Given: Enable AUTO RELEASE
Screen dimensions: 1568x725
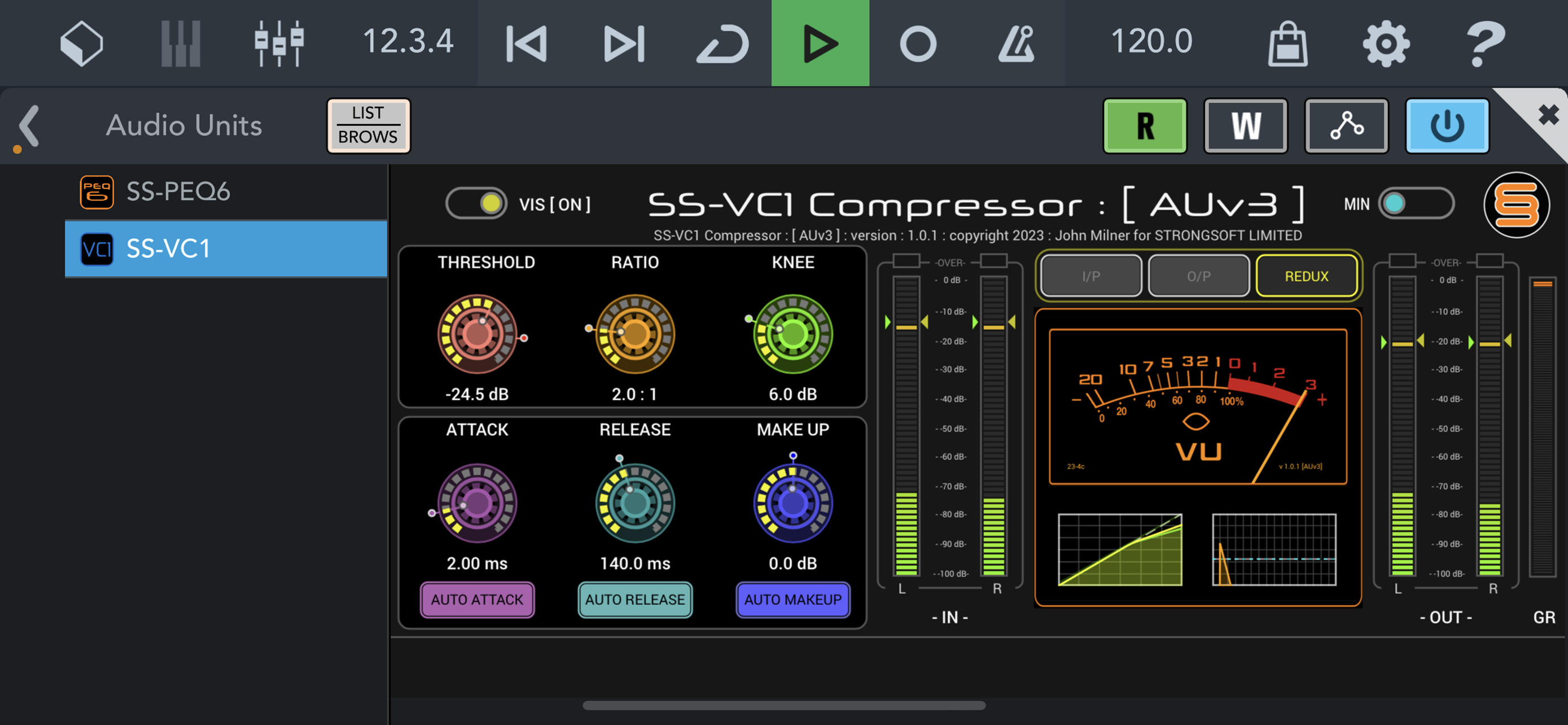Looking at the screenshot, I should (635, 600).
